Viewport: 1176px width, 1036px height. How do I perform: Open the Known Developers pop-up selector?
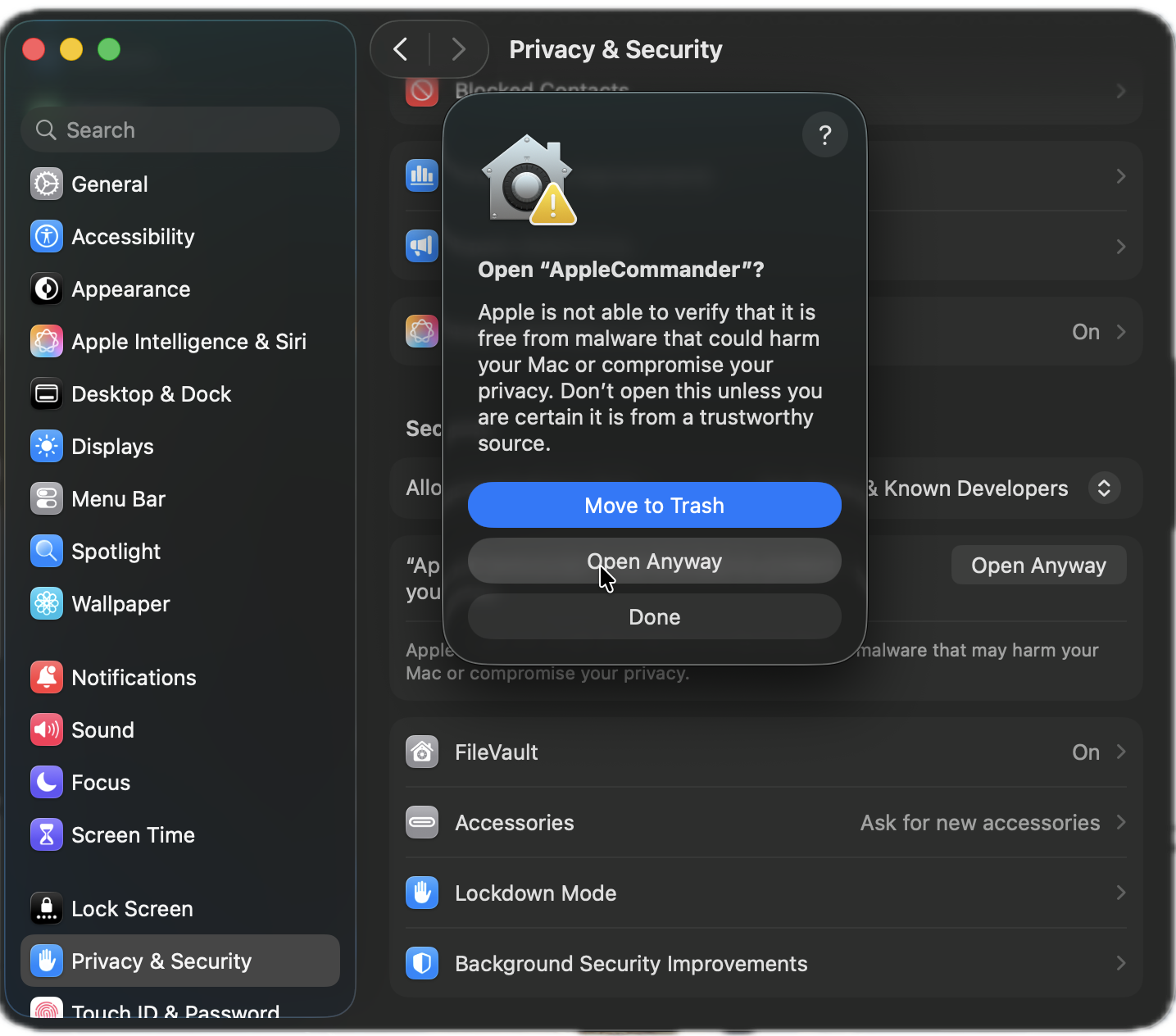1104,488
